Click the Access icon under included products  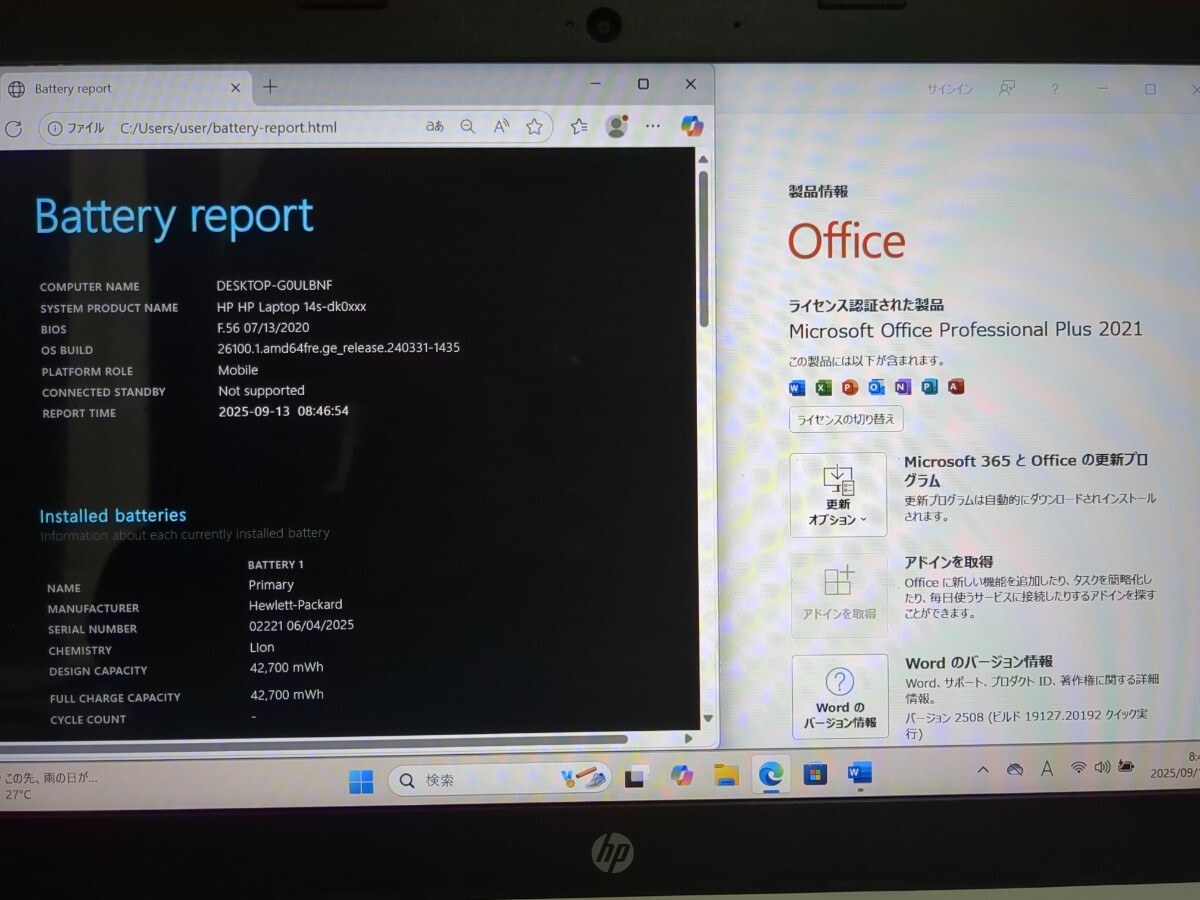pyautogui.click(x=955, y=387)
